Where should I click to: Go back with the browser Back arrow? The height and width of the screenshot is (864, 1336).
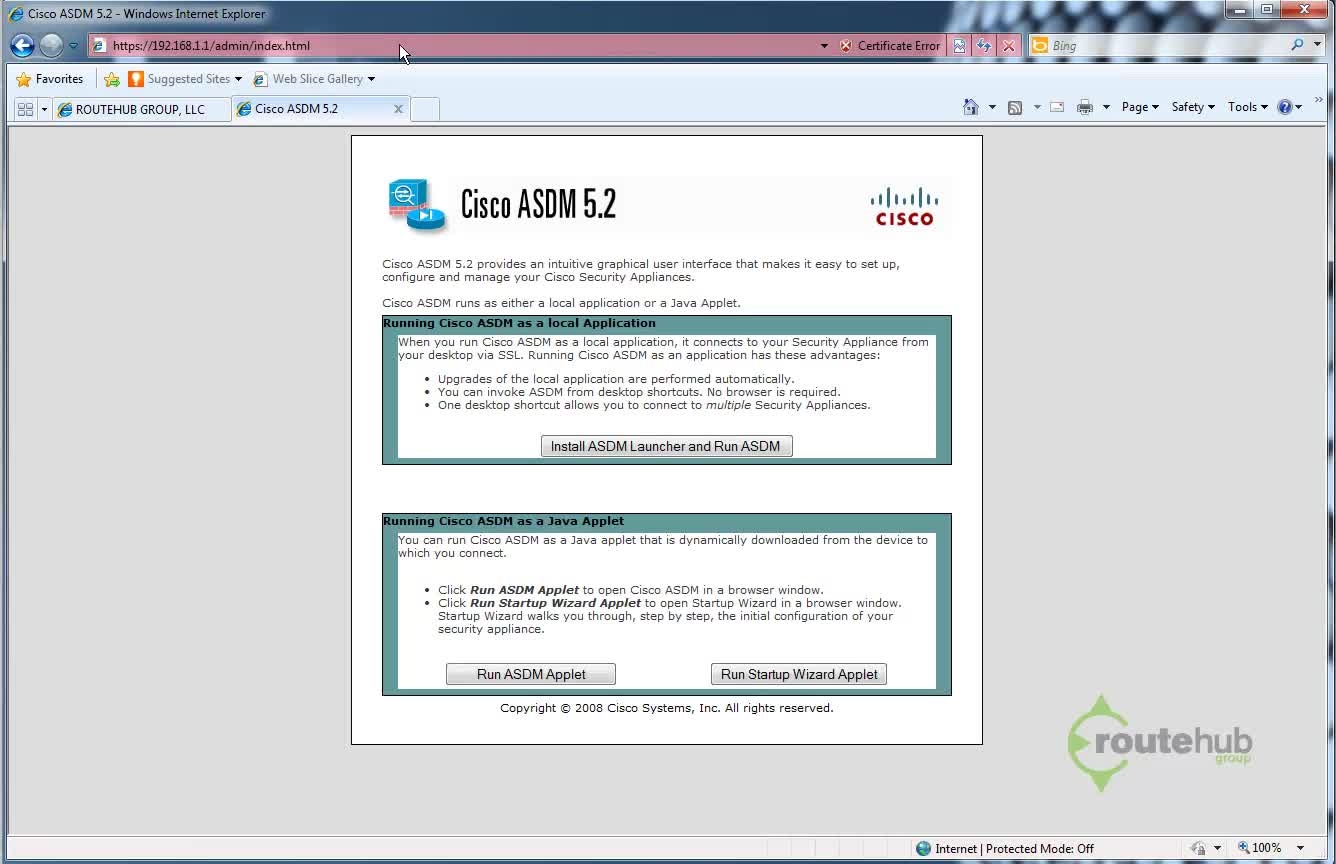(23, 46)
